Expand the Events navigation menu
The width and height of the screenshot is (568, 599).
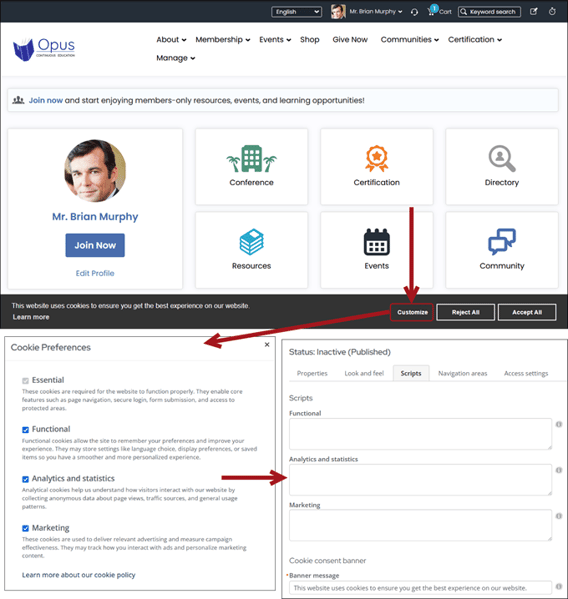pyautogui.click(x=275, y=40)
